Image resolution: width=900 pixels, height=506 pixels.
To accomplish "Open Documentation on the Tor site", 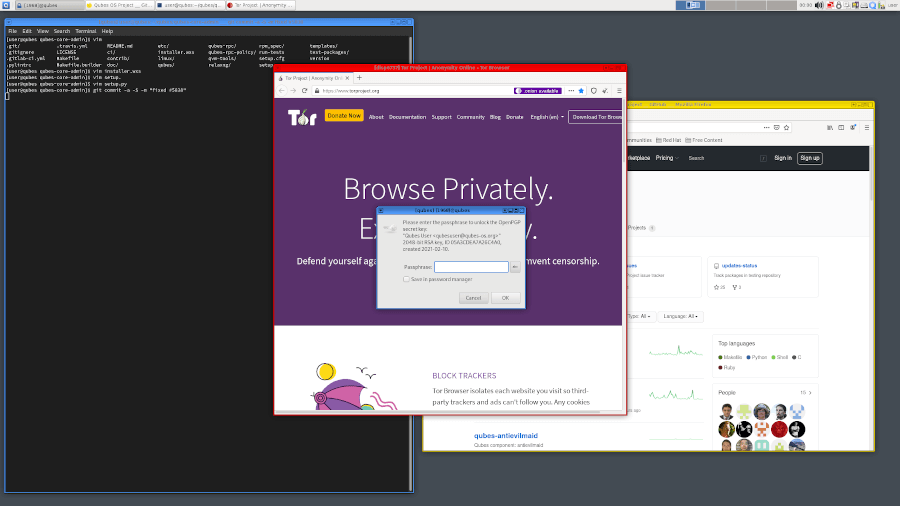I will (x=408, y=117).
